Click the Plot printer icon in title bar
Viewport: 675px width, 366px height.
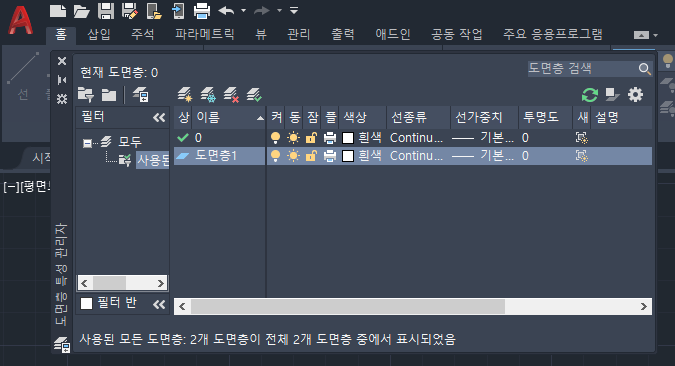pos(201,11)
